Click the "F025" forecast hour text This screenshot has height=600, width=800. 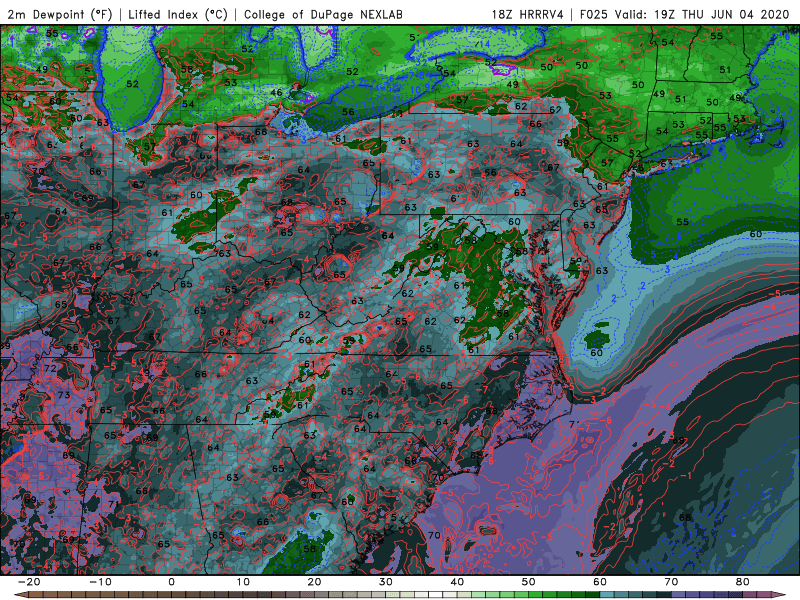[594, 14]
